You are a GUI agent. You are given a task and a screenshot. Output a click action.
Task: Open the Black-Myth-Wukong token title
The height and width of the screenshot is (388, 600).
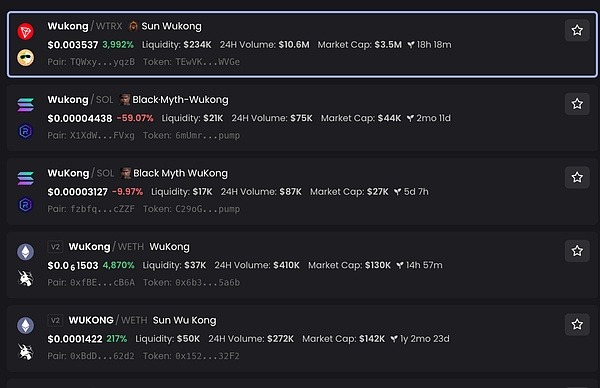(180, 99)
